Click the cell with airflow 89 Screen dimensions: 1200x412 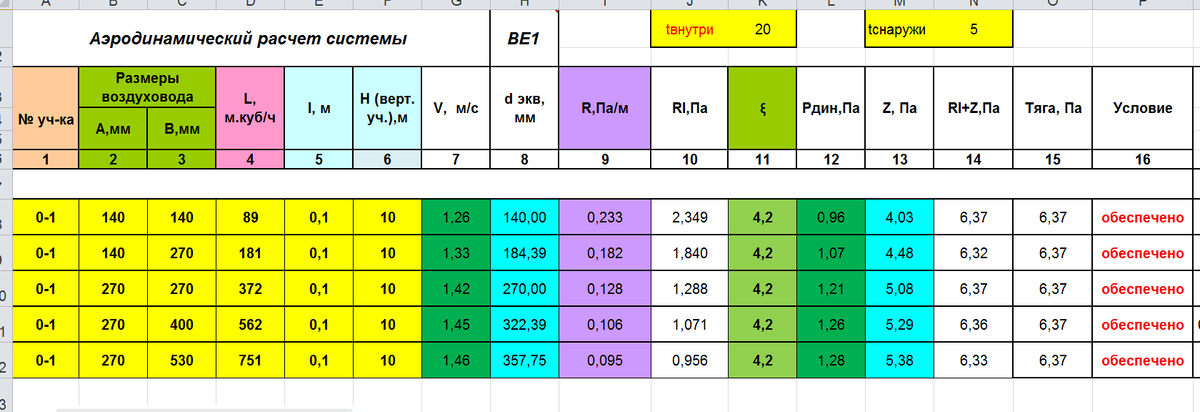[x=250, y=215]
